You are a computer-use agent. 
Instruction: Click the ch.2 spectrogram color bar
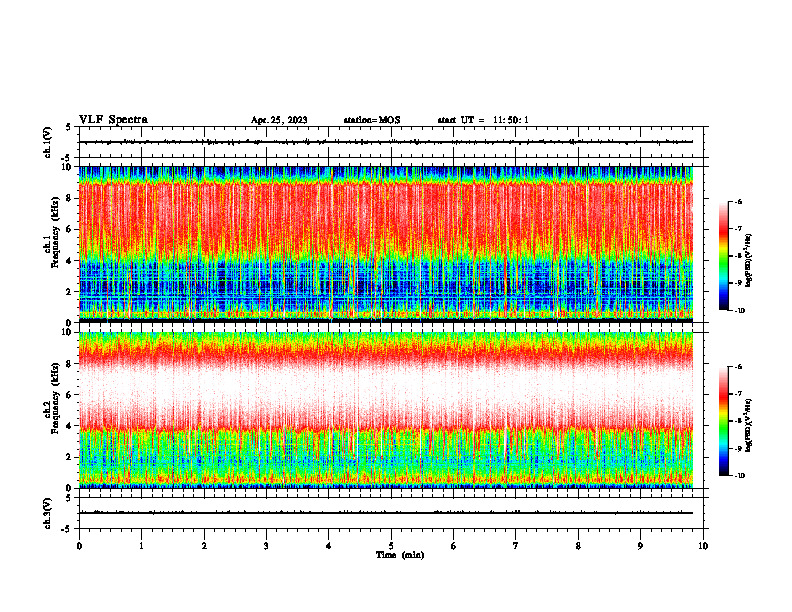[723, 421]
